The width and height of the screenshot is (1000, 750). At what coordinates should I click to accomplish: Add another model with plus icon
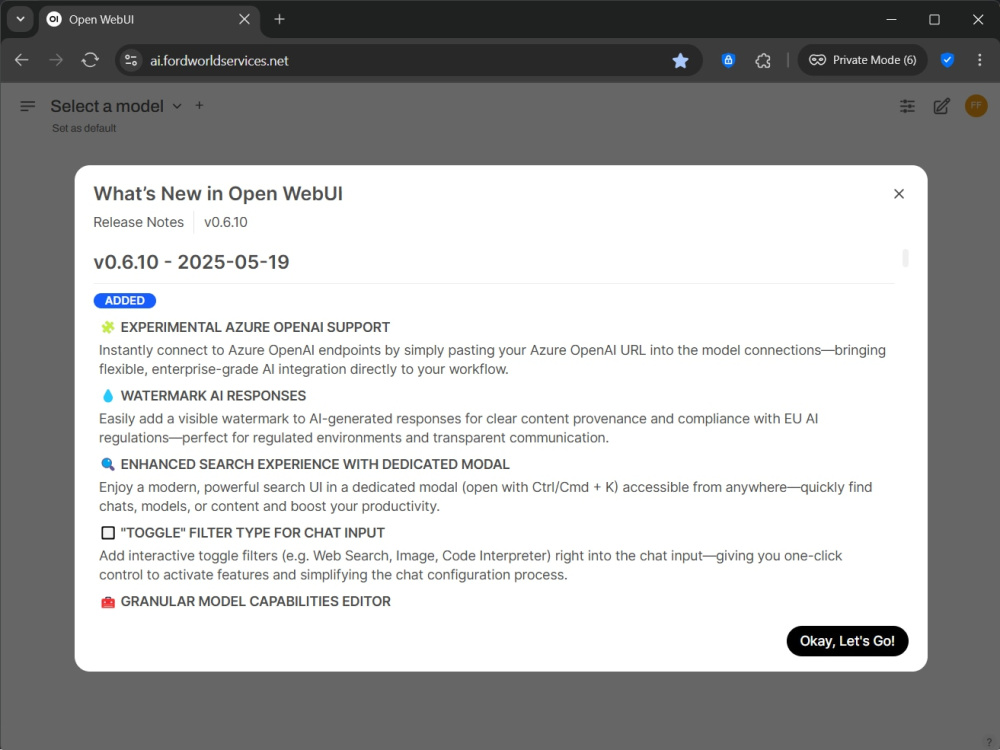[x=199, y=105]
